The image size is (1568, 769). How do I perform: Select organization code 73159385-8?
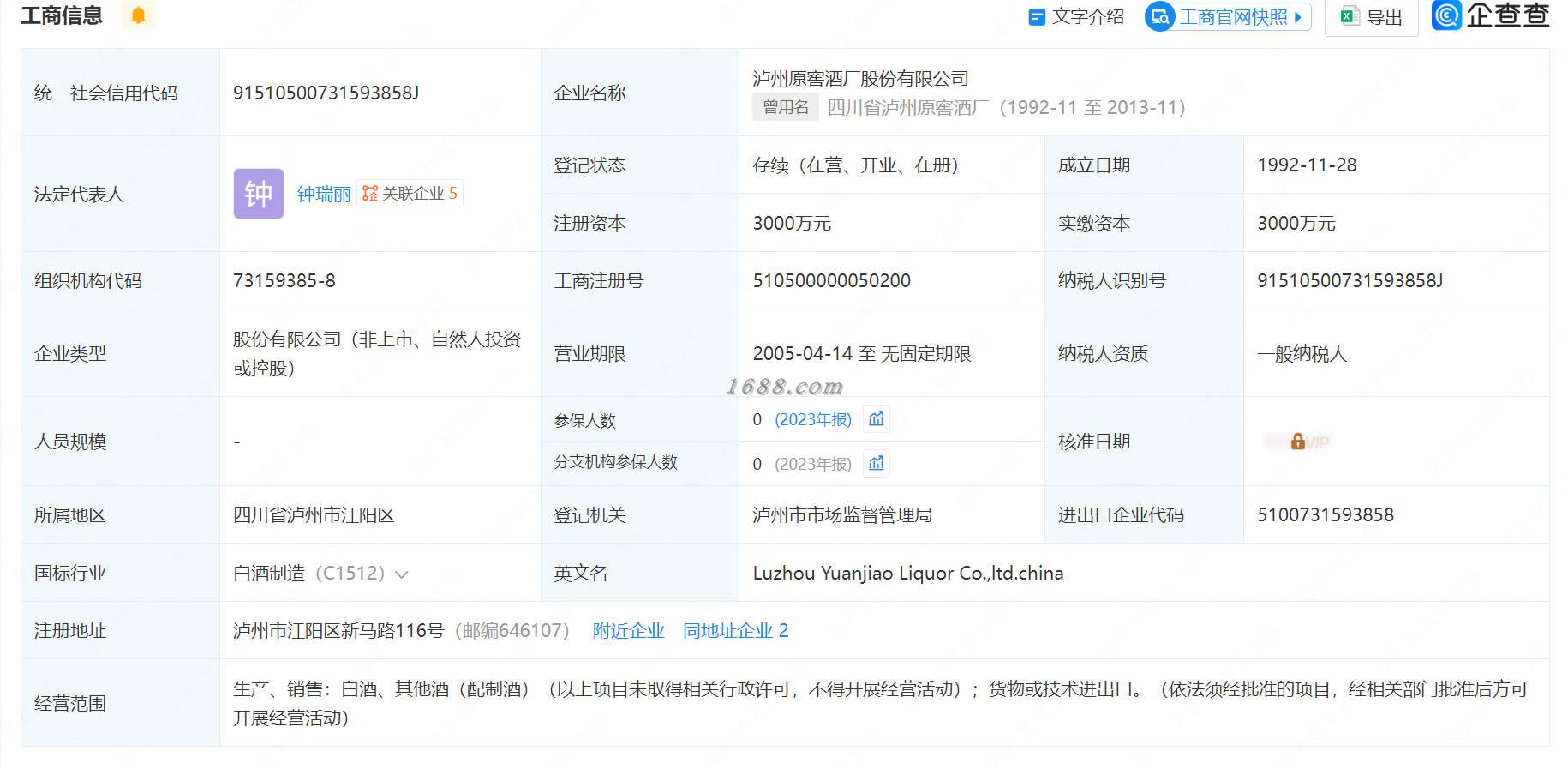pos(284,280)
